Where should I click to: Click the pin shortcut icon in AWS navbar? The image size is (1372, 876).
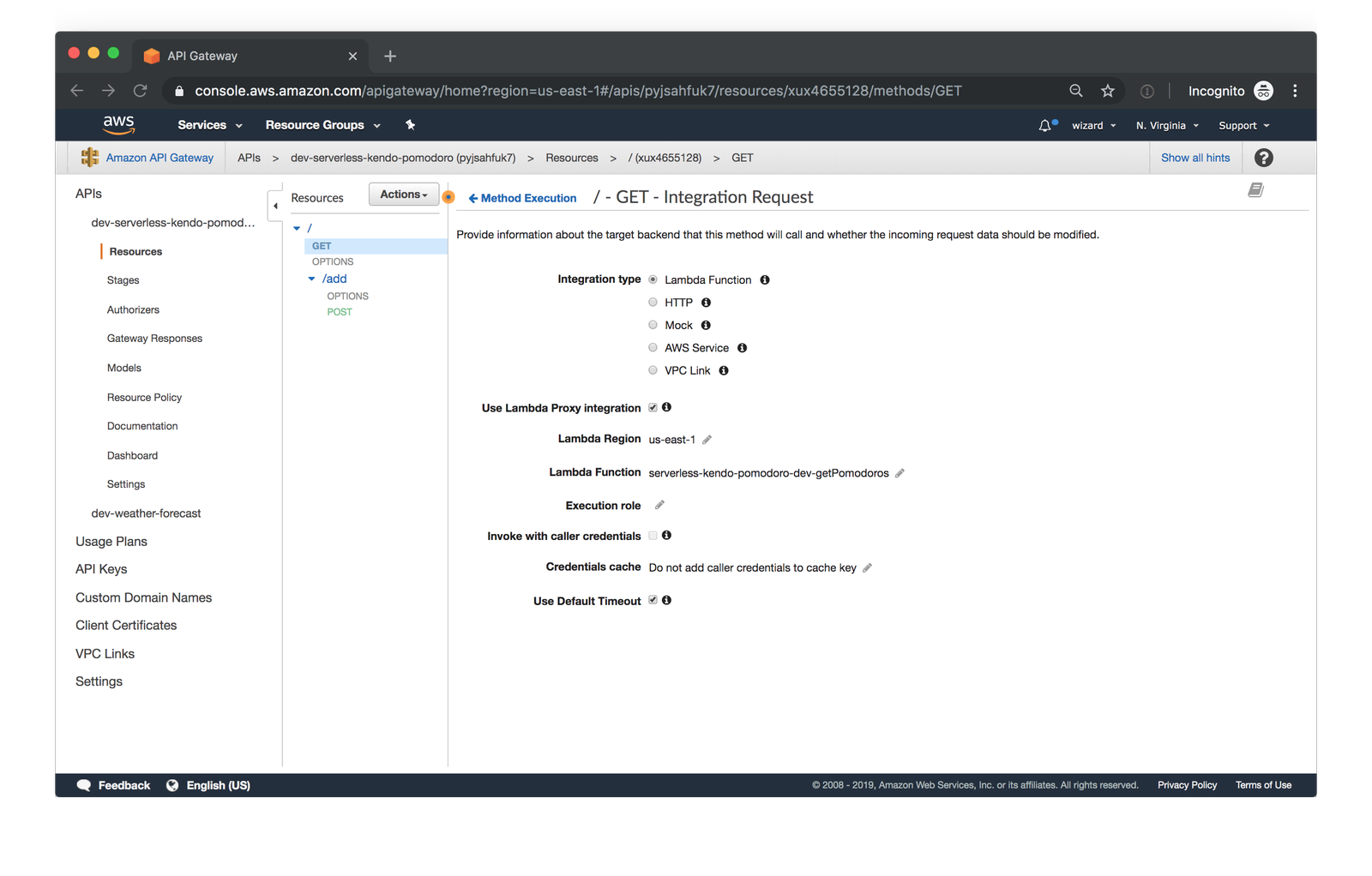pyautogui.click(x=411, y=125)
